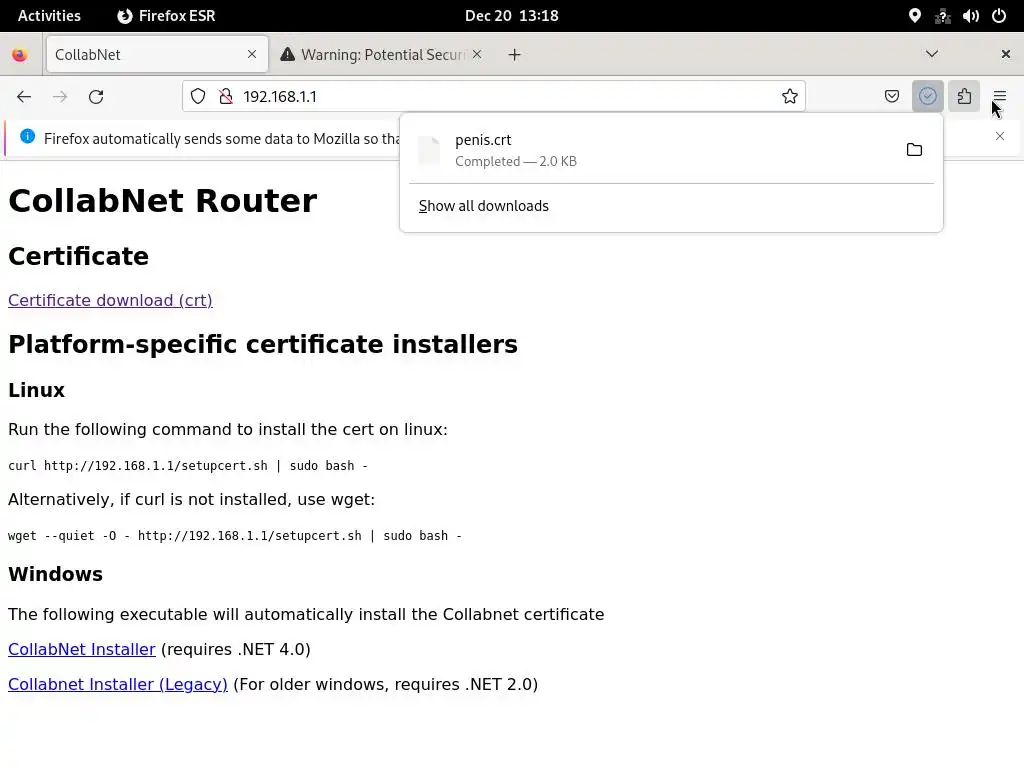Click the insecure connection padlock icon
This screenshot has width=1024, height=768.
226,97
